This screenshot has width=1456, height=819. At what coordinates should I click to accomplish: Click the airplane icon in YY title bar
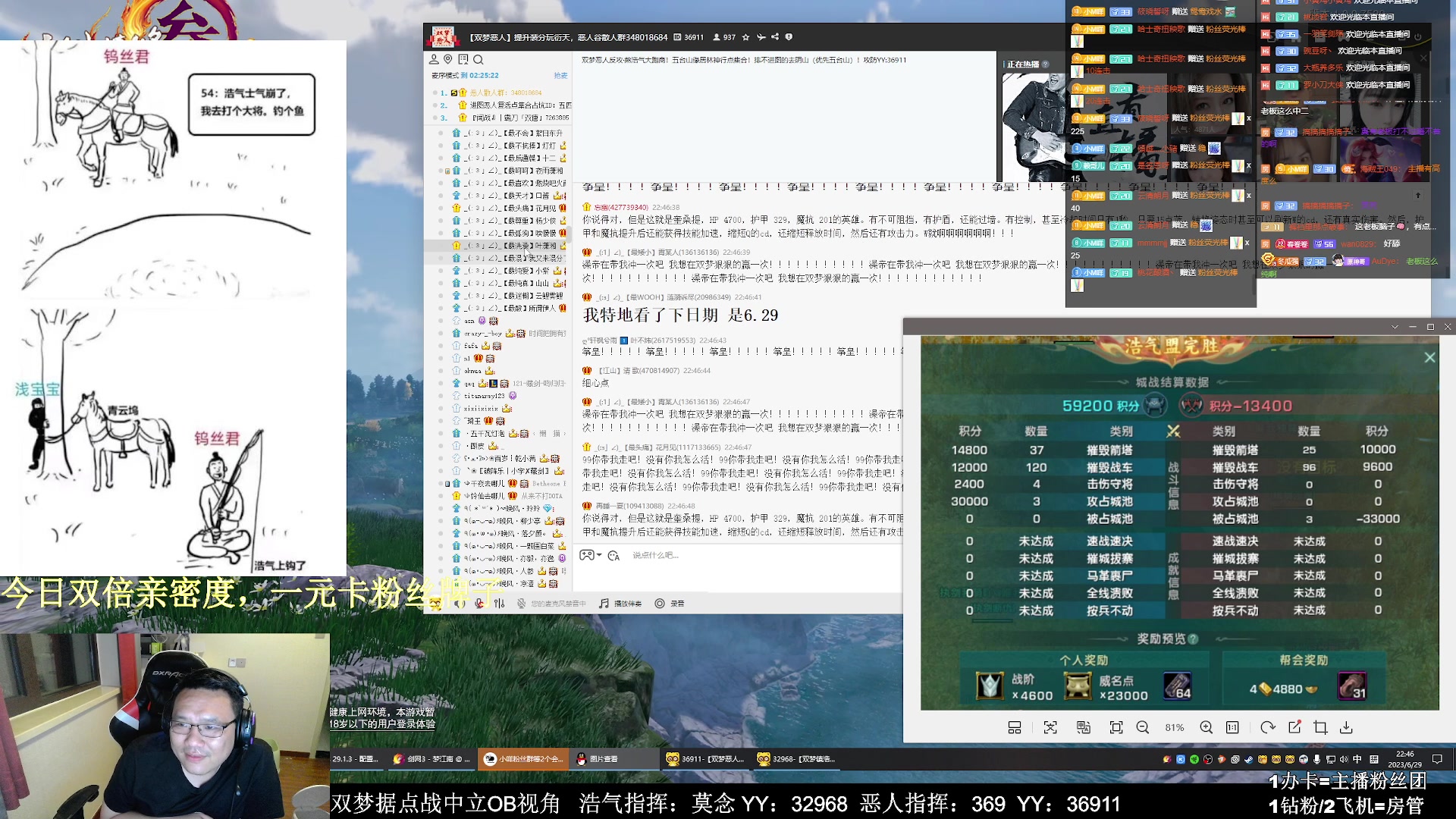point(761,37)
